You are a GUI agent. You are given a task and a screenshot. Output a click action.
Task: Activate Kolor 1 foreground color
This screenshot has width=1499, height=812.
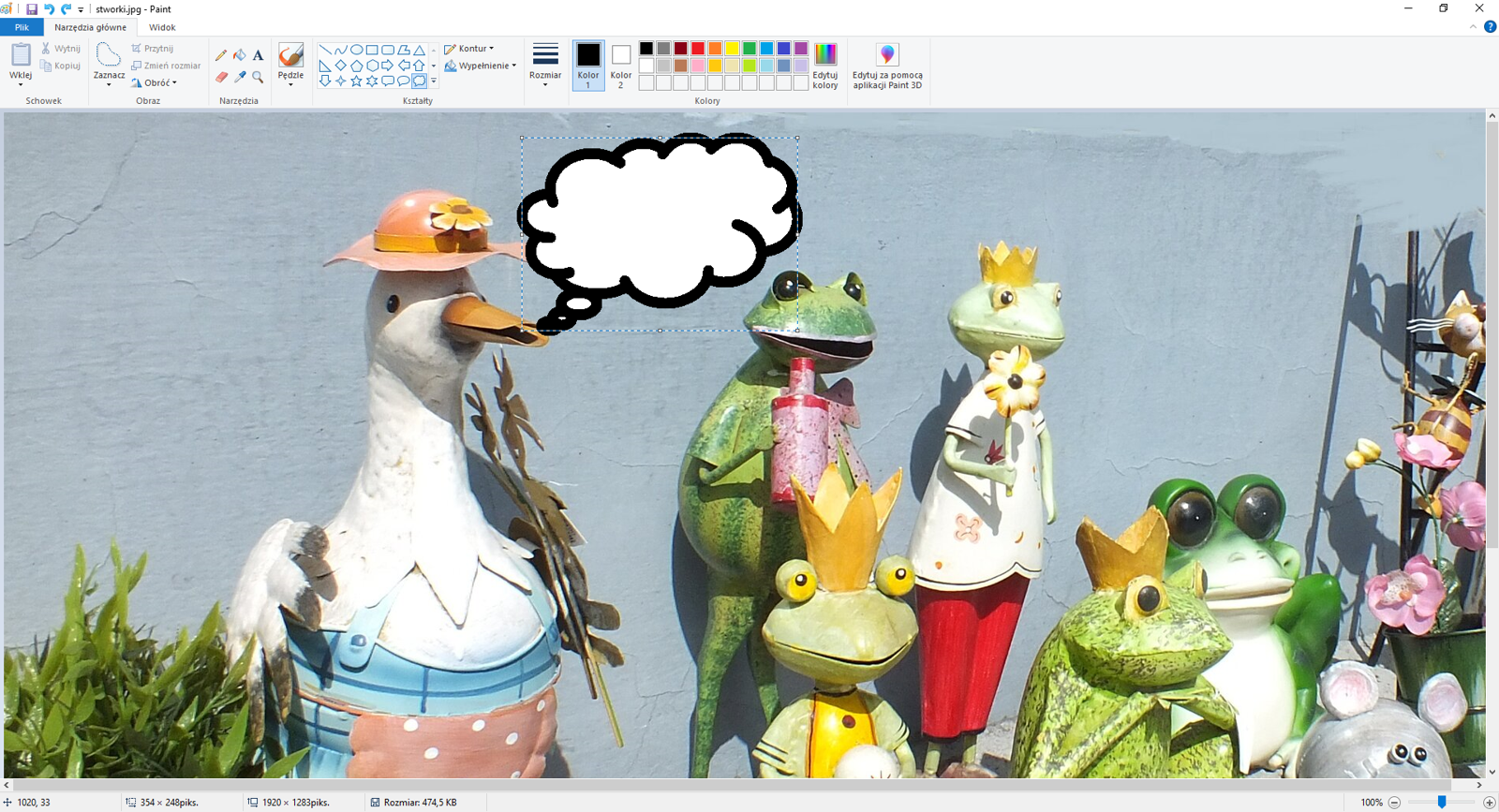tap(588, 66)
